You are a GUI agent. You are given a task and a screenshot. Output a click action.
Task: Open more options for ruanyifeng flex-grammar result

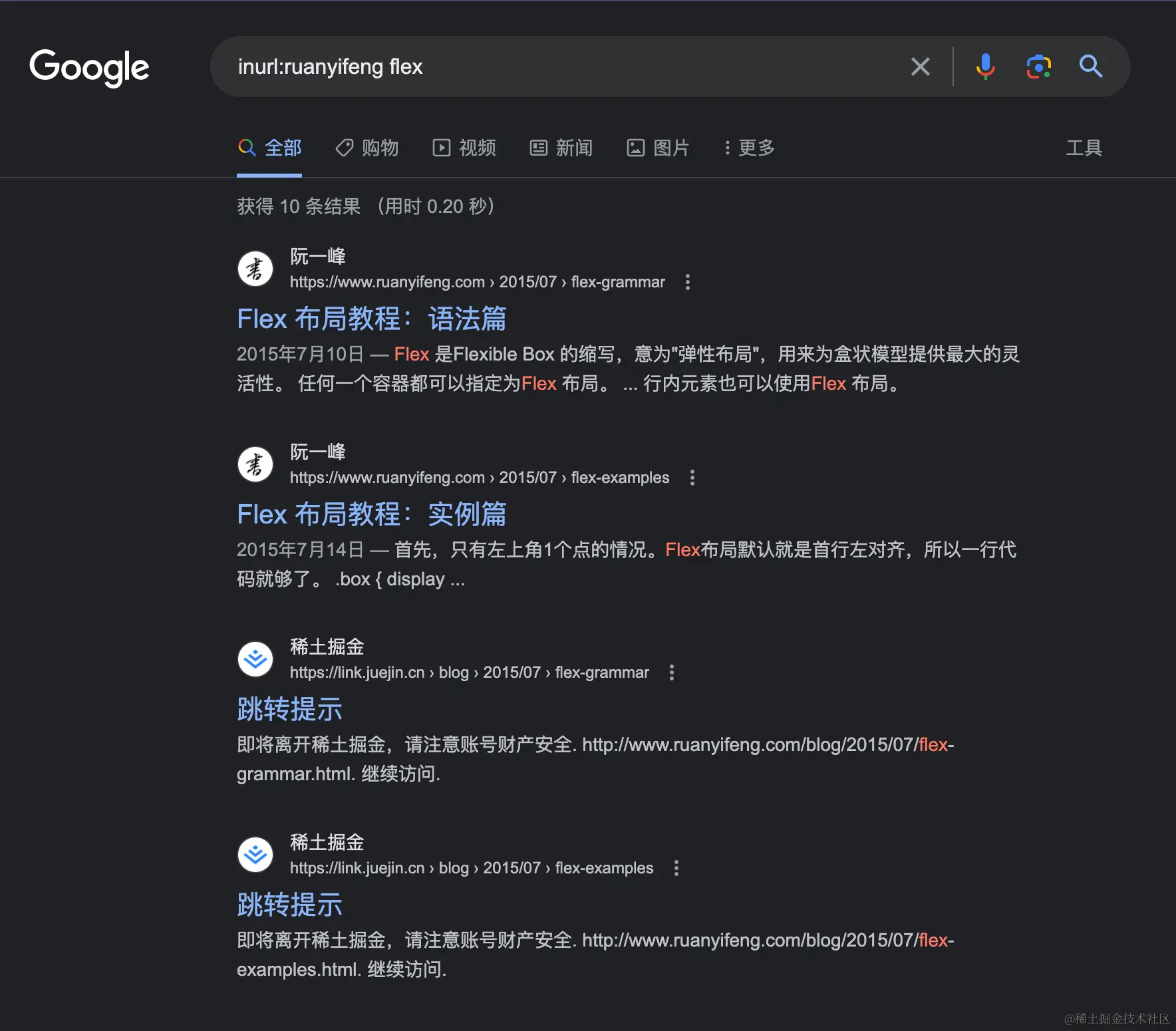688,282
